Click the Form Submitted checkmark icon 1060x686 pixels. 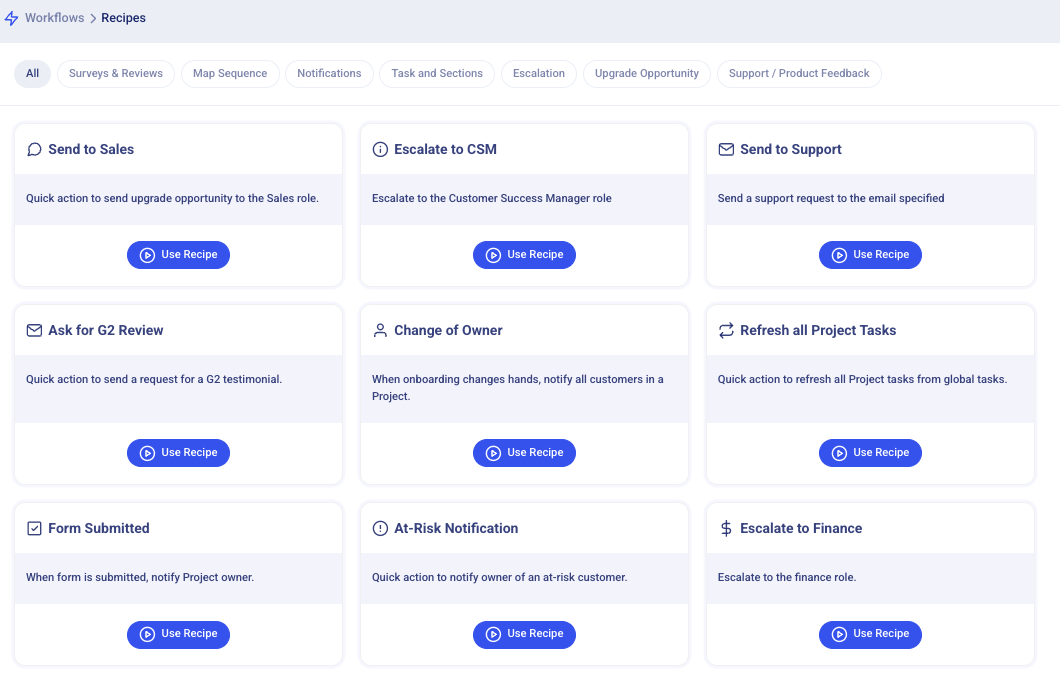coord(34,528)
